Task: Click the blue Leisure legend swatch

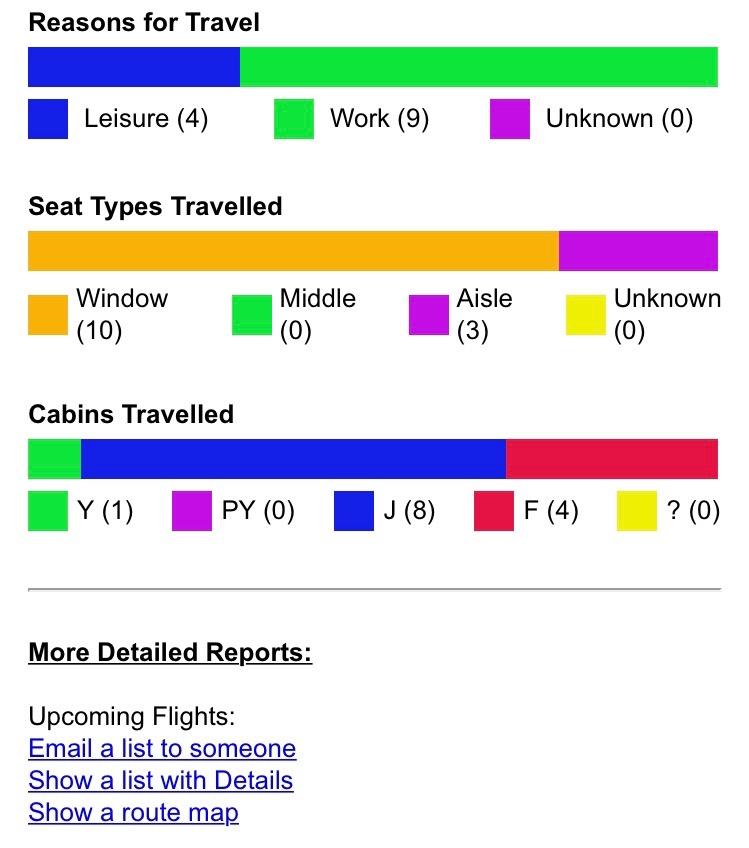Action: tap(48, 119)
